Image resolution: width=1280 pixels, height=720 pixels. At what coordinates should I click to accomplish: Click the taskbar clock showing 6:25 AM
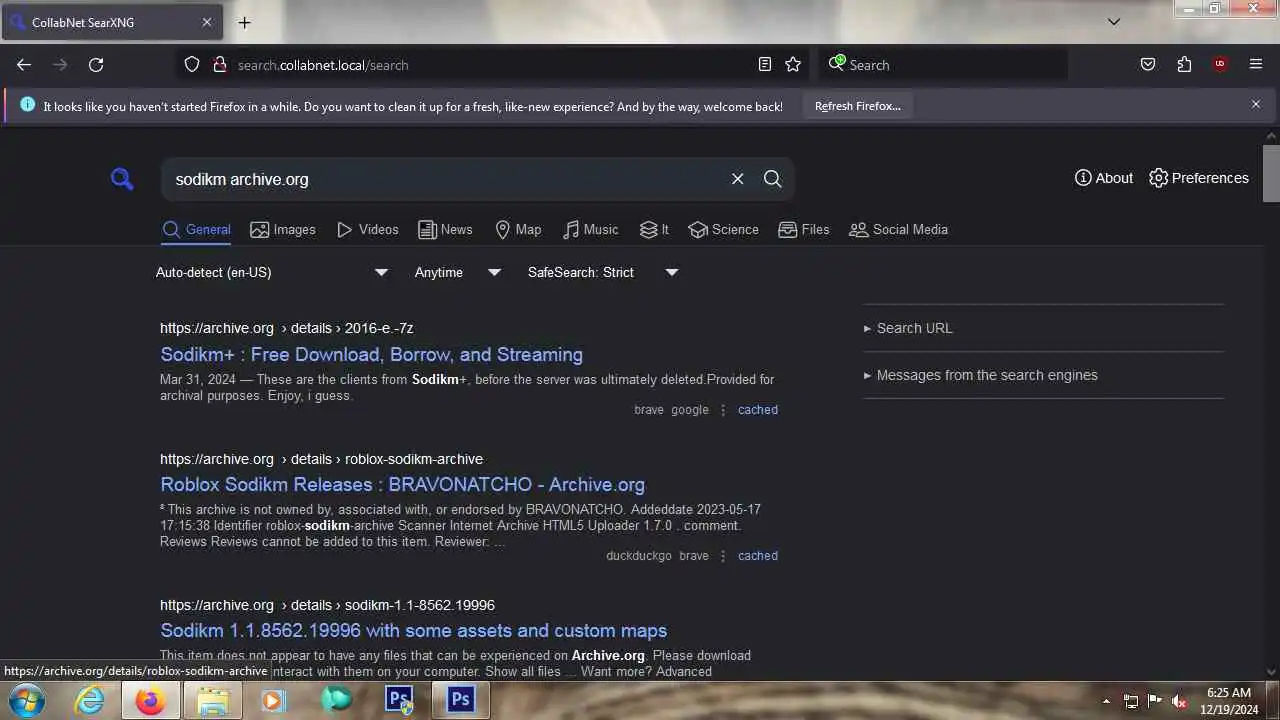[1230, 700]
